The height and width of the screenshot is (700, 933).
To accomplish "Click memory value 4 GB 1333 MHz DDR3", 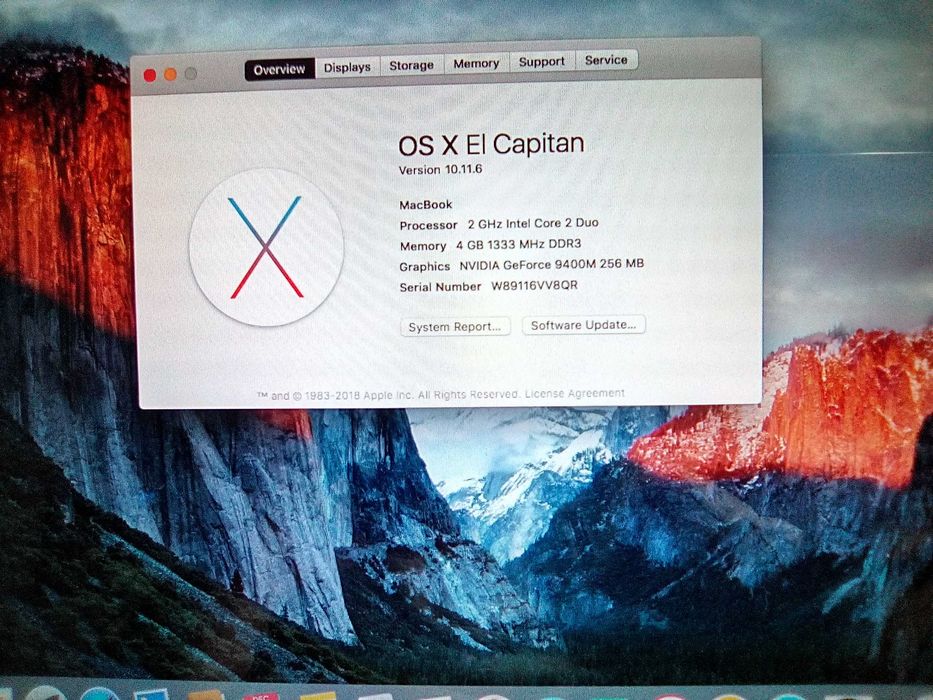I will (x=518, y=244).
